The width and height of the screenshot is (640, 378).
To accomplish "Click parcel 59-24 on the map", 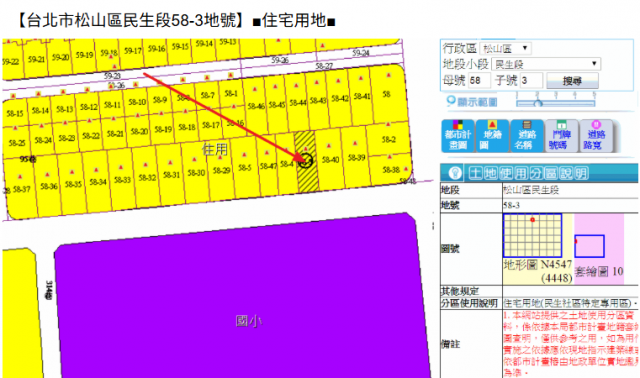I will [361, 53].
